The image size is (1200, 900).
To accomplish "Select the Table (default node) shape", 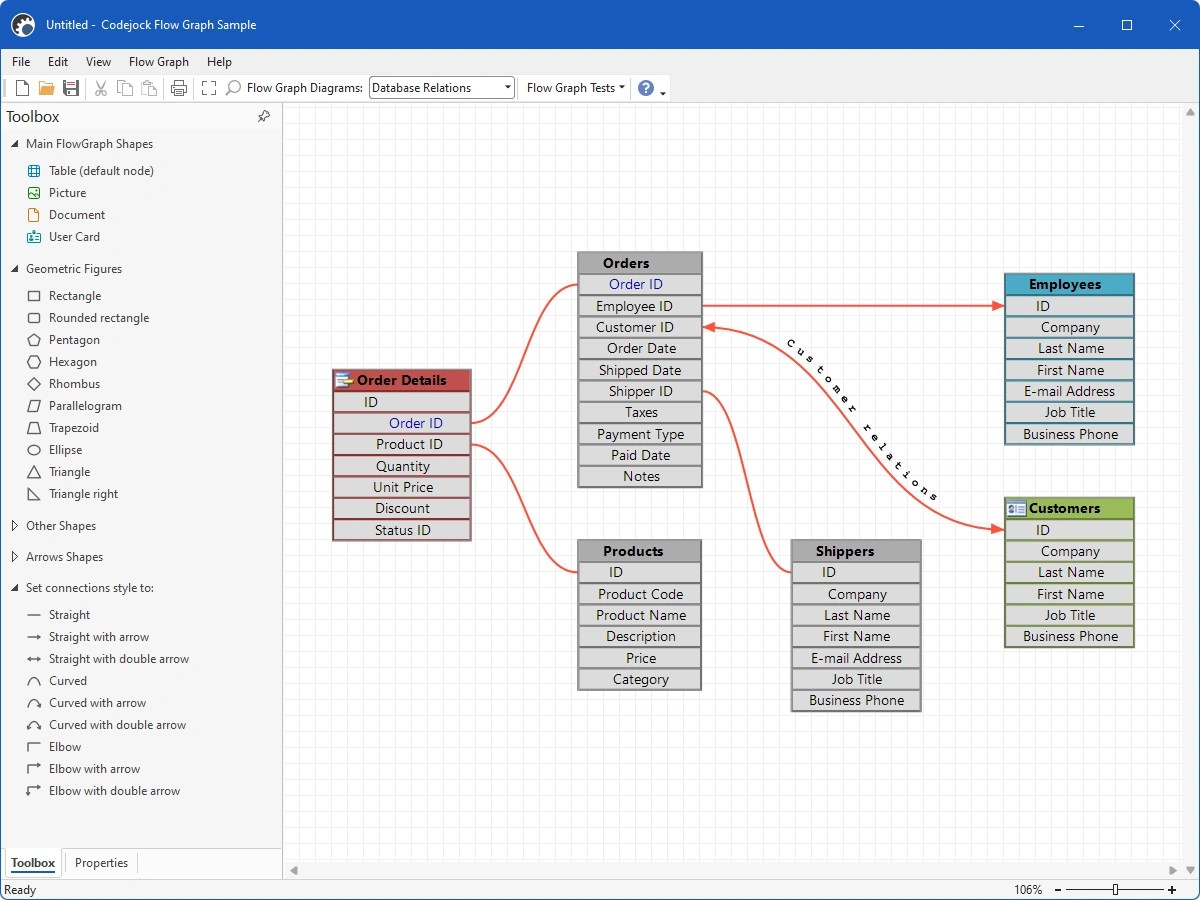I will [101, 171].
